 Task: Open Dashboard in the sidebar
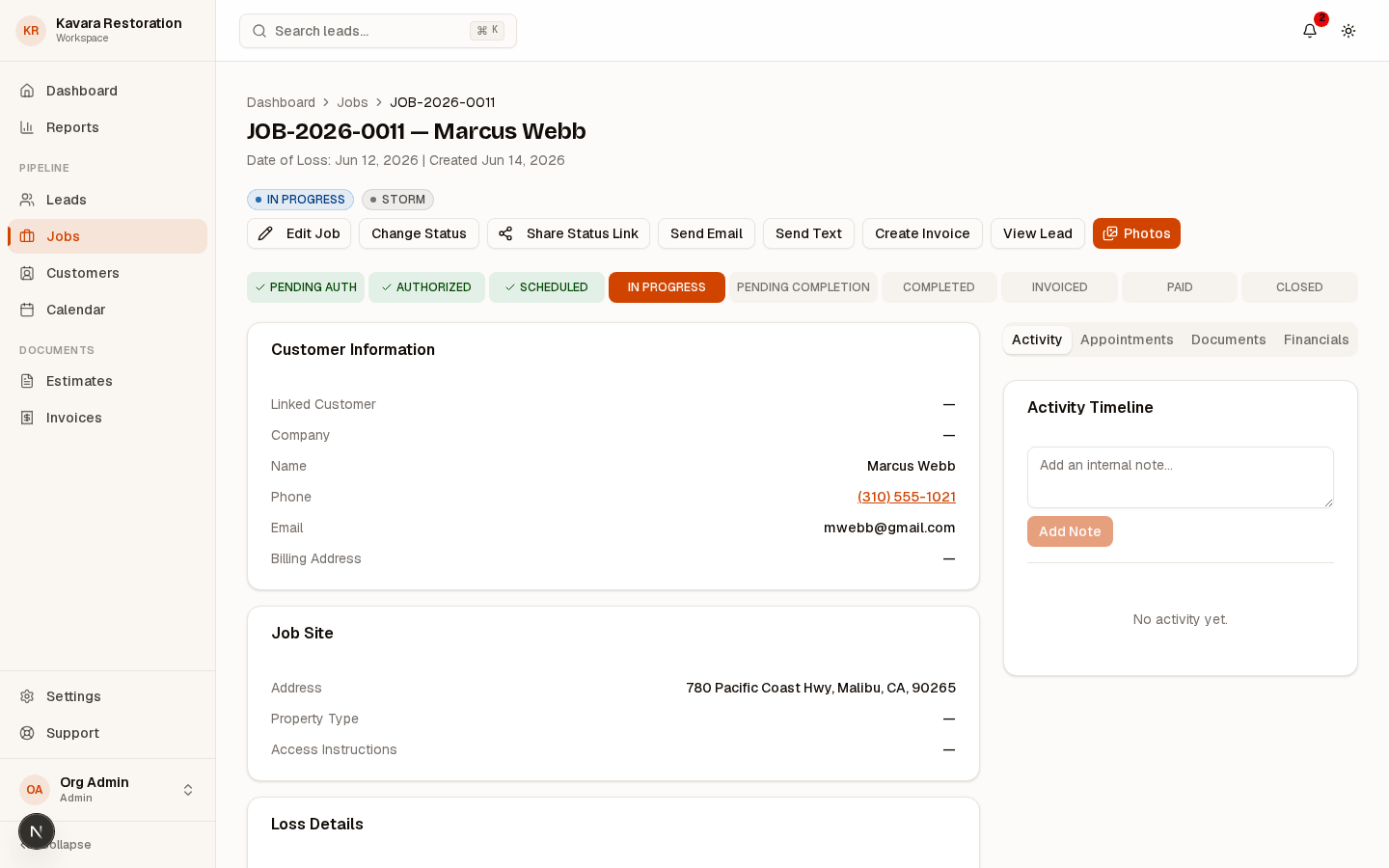(107, 91)
